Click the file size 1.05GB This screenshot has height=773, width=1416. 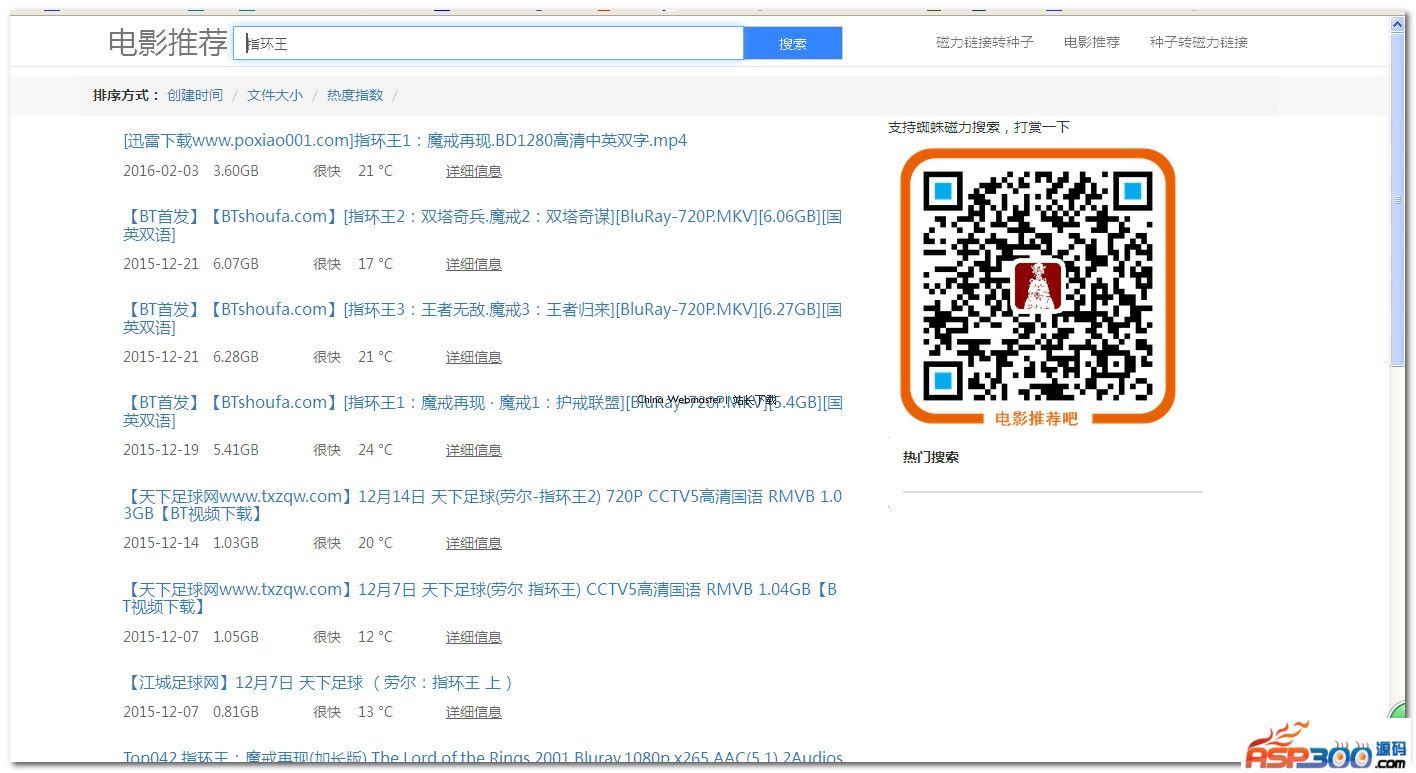236,637
